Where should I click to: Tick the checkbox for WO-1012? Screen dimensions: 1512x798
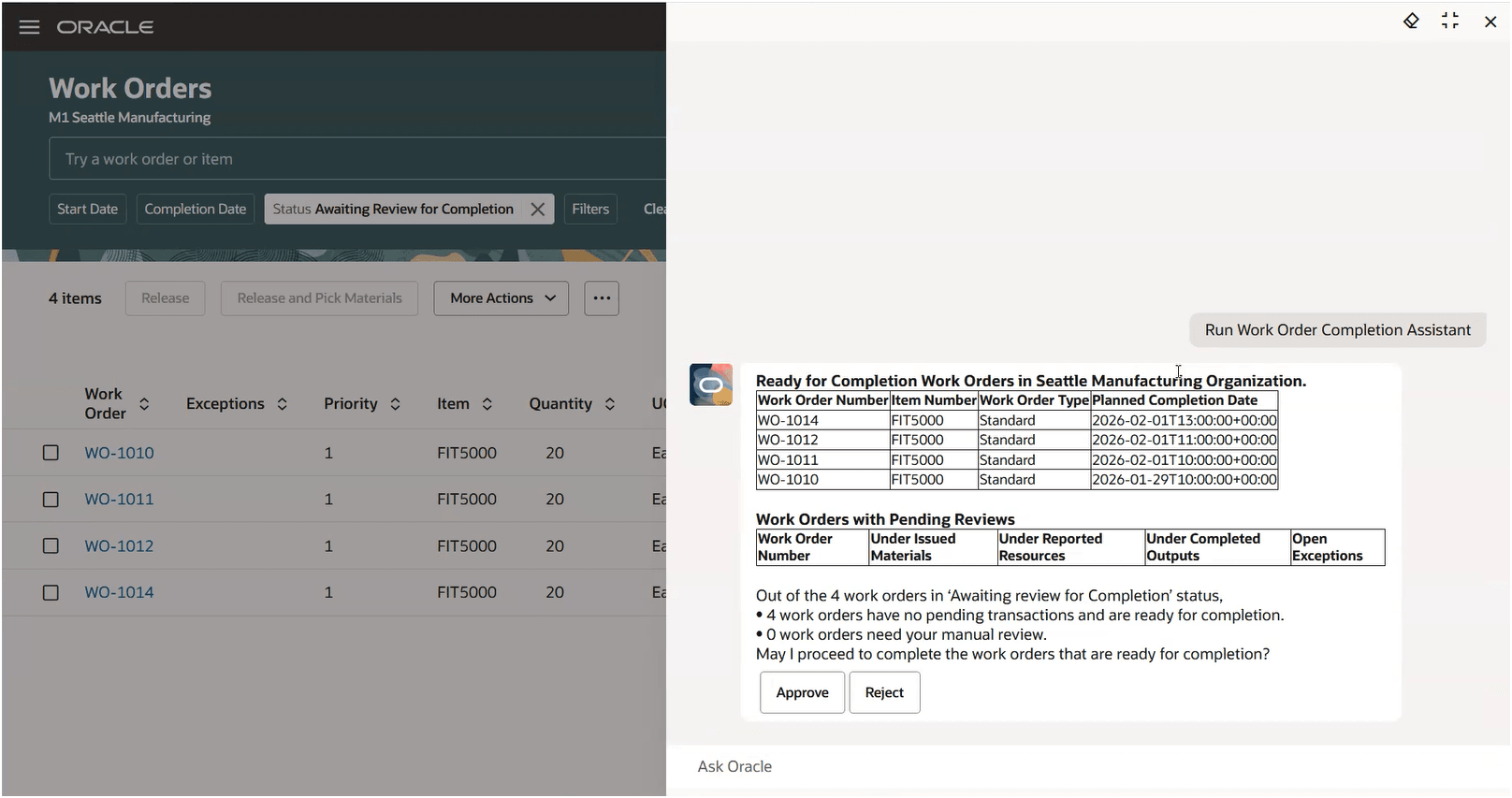click(51, 546)
